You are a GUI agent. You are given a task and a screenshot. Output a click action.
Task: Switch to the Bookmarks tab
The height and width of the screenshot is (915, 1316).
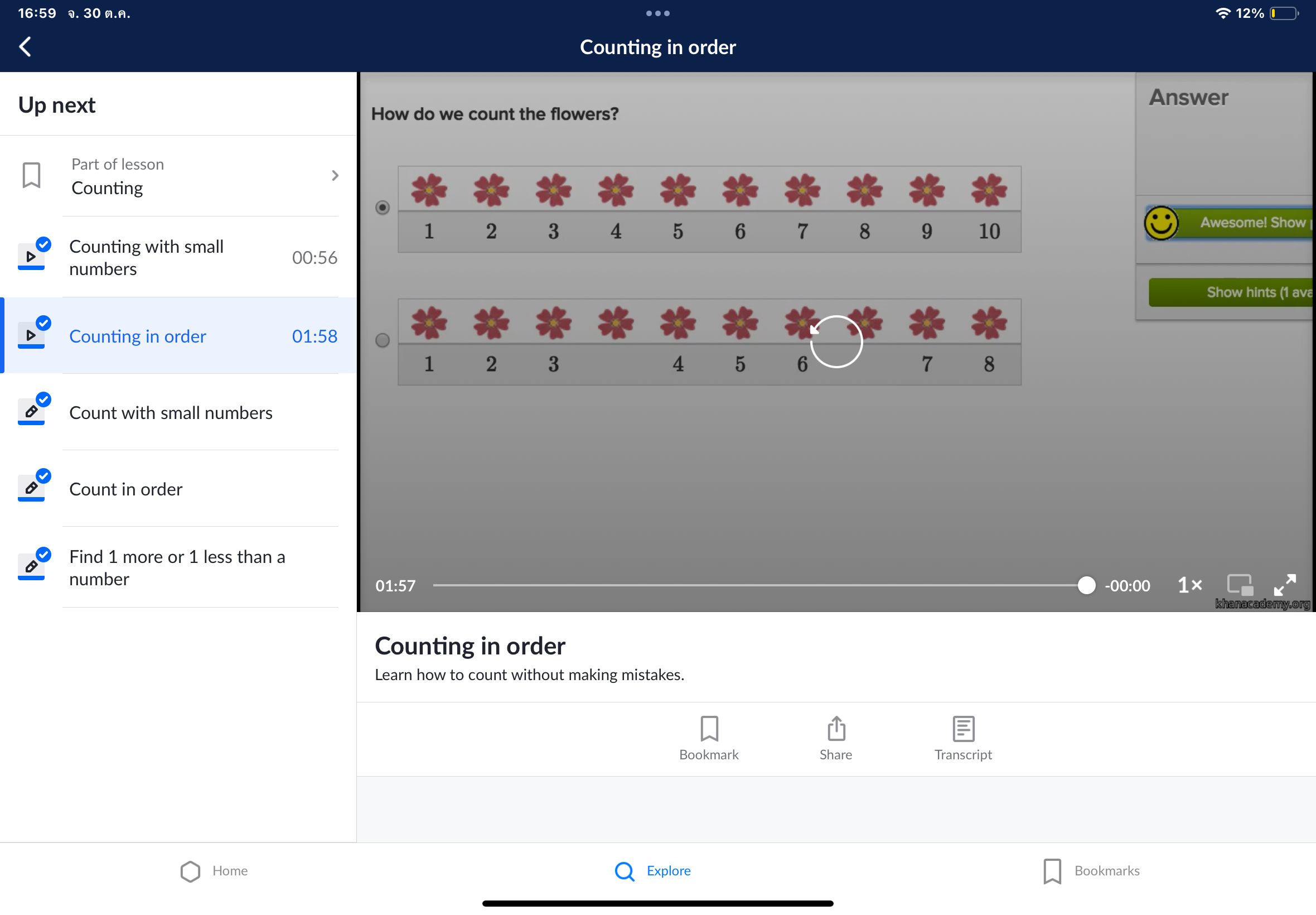[x=1091, y=870]
